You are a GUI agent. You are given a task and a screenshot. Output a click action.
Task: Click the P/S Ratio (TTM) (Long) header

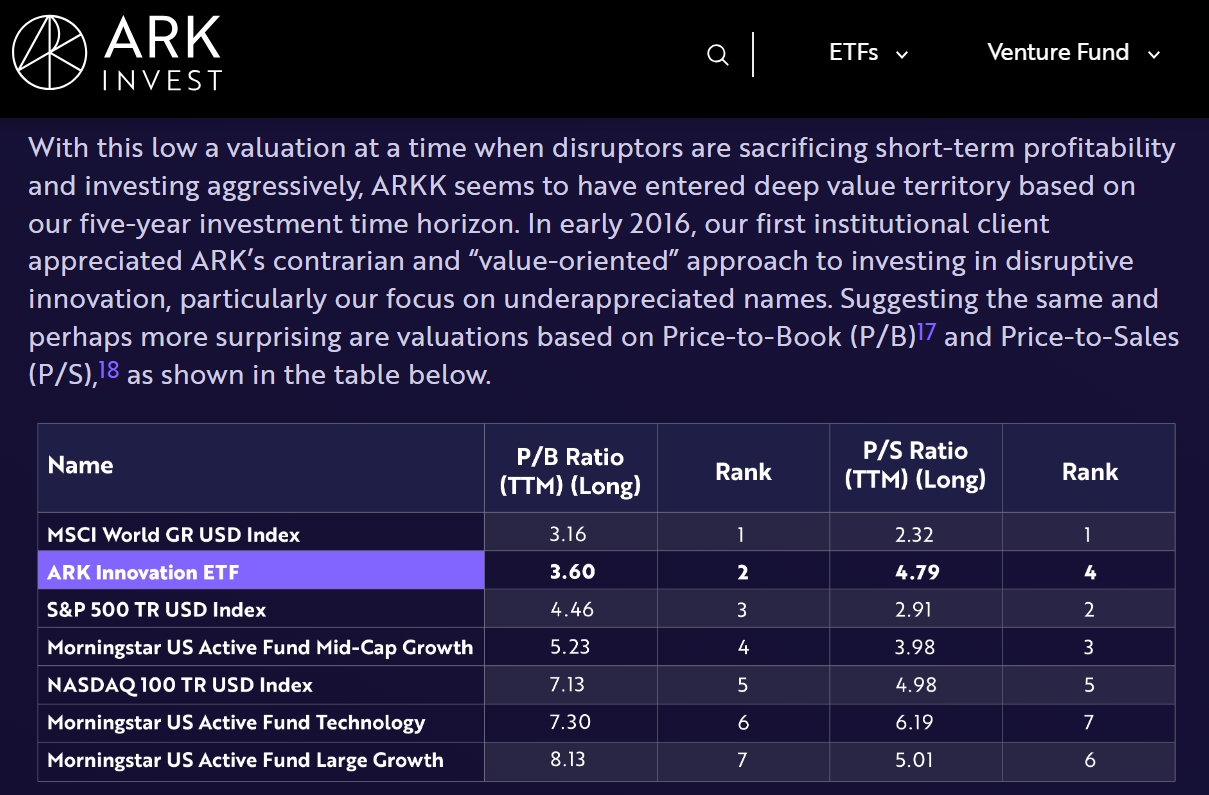915,465
